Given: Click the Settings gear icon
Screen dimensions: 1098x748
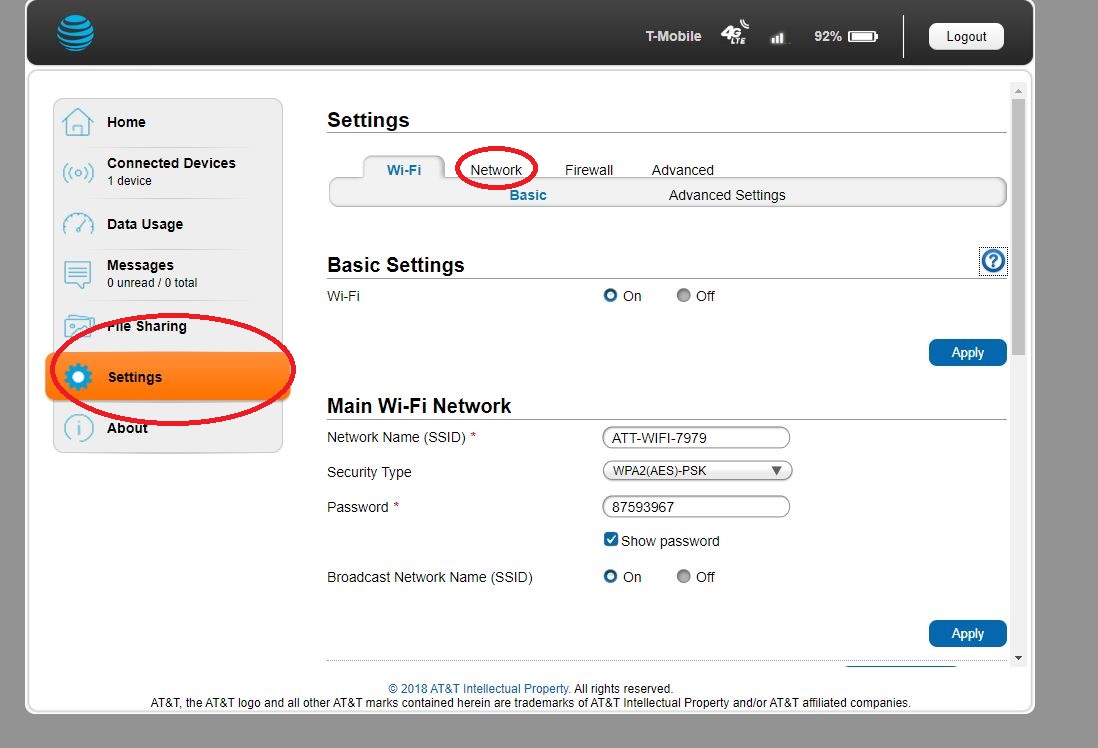Looking at the screenshot, I should pyautogui.click(x=78, y=378).
